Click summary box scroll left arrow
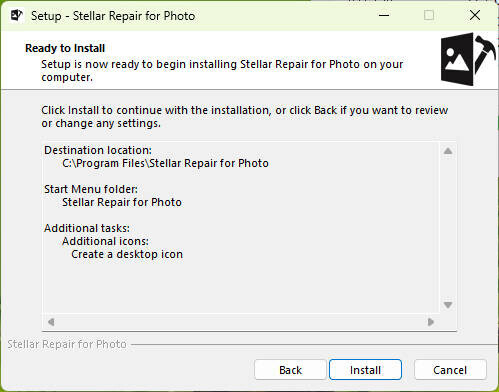 point(51,322)
